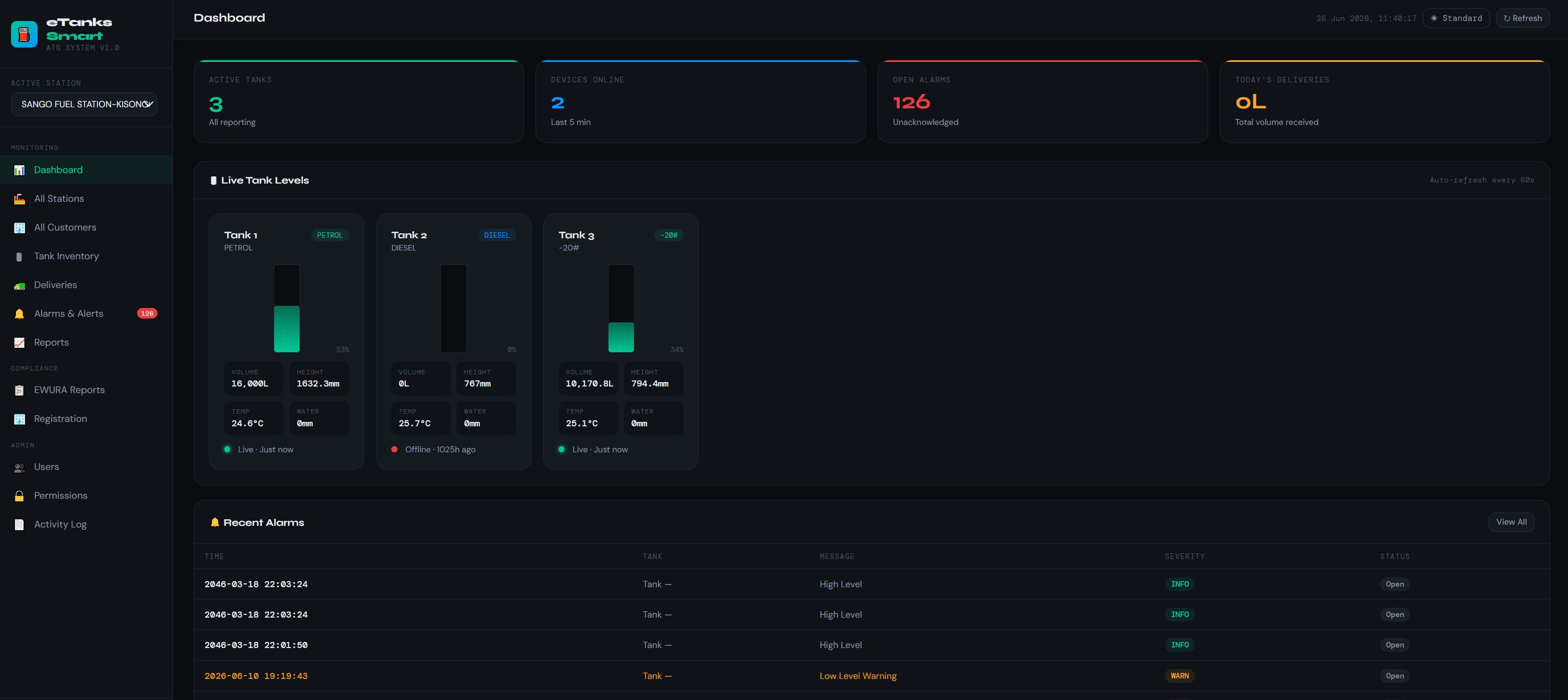The width and height of the screenshot is (1568, 700).
Task: Go to All Customers
Action: click(x=86, y=228)
